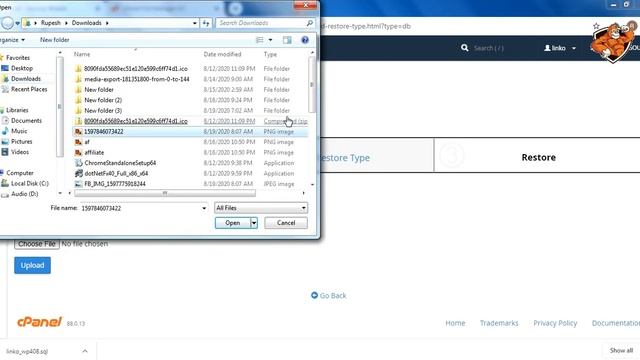The image size is (640, 360).
Task: Click the cPanel search field
Action: [489, 48]
